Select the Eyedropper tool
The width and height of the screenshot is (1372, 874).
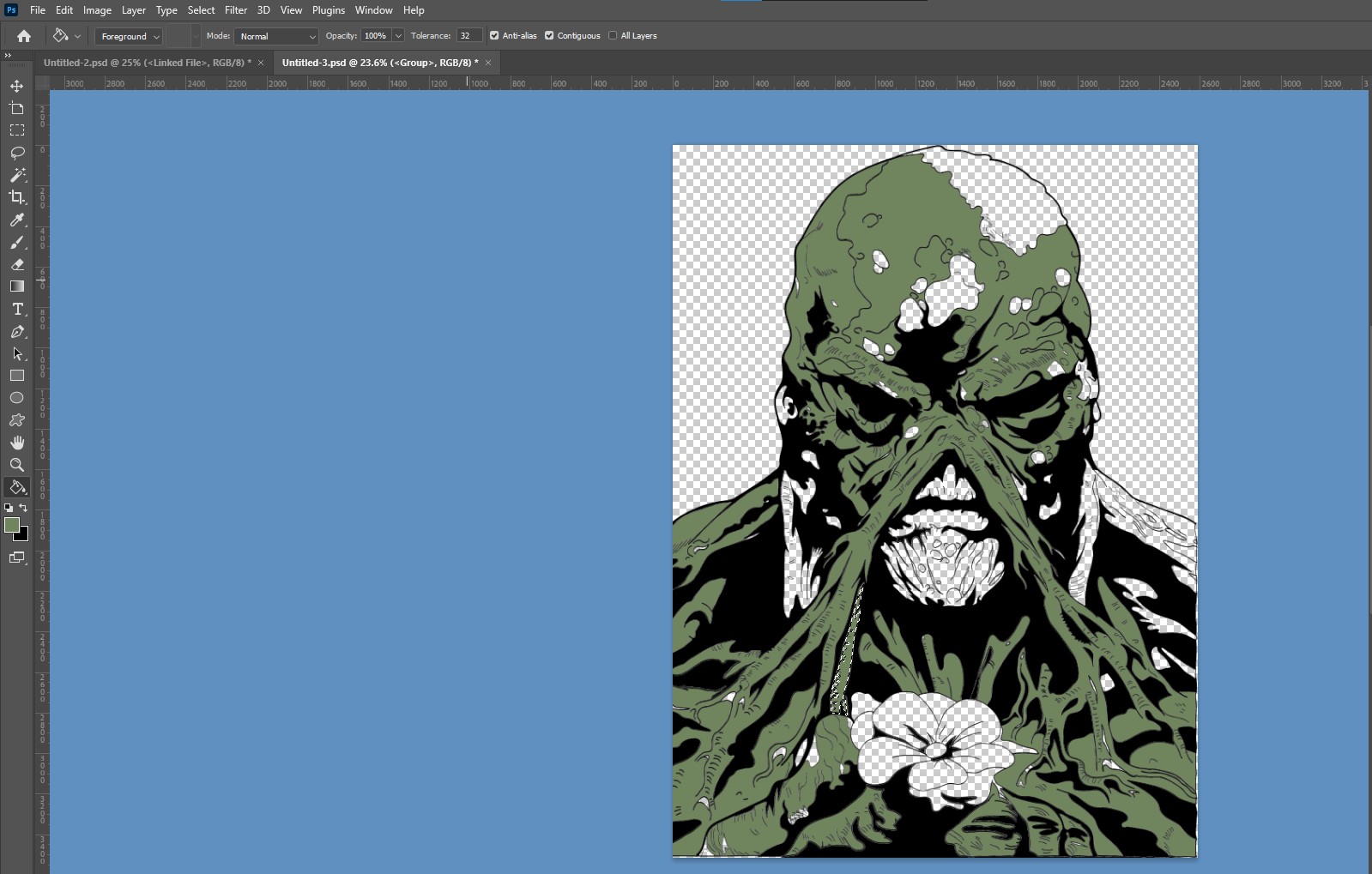(16, 220)
